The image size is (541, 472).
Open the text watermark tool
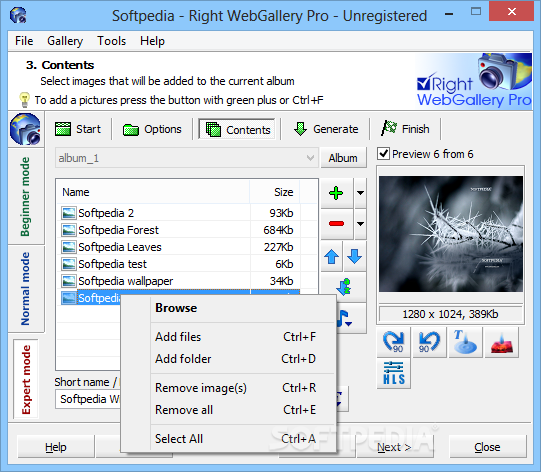coord(465,342)
